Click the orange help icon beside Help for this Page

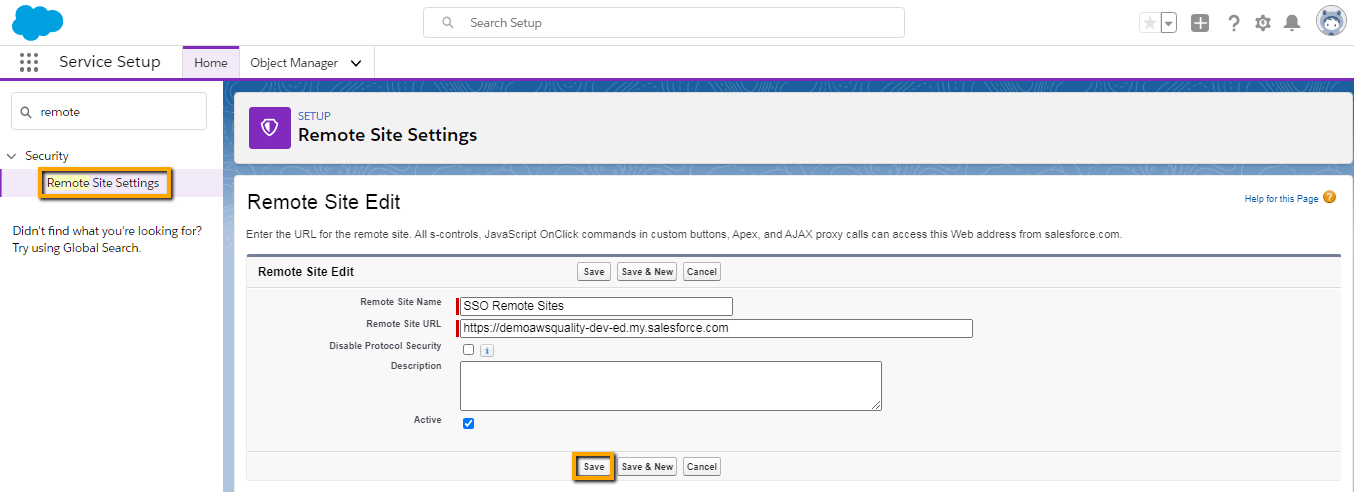pos(1329,197)
